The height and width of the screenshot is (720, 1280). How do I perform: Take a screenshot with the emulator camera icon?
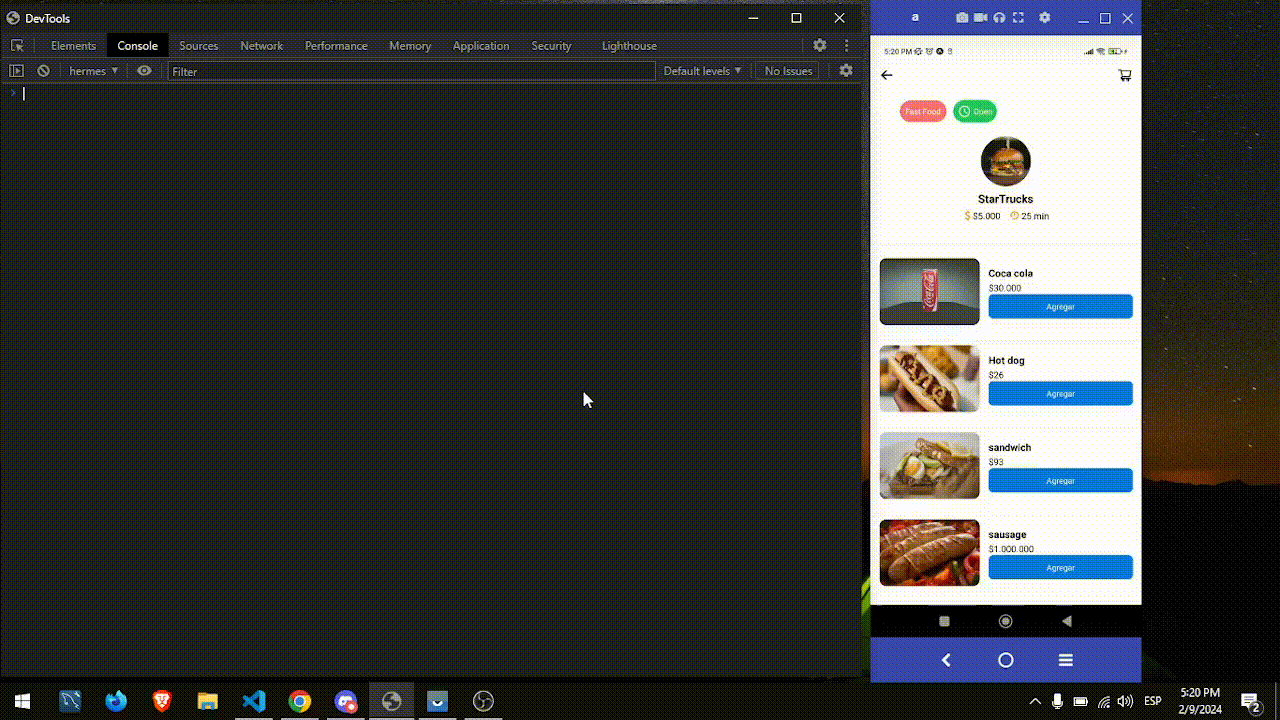click(x=962, y=17)
